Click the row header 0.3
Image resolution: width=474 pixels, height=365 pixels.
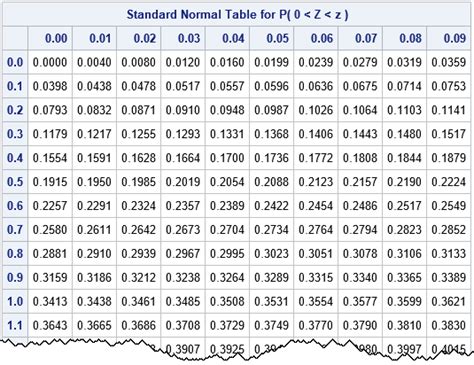[x=15, y=134]
